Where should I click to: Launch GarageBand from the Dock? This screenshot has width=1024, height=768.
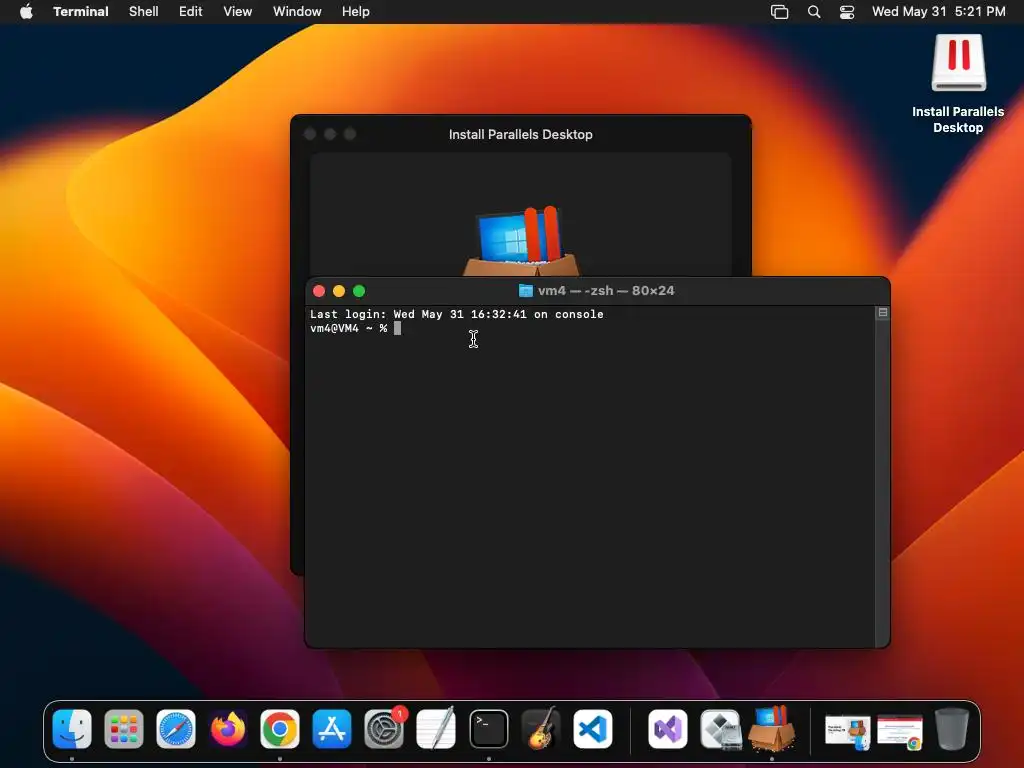point(541,729)
